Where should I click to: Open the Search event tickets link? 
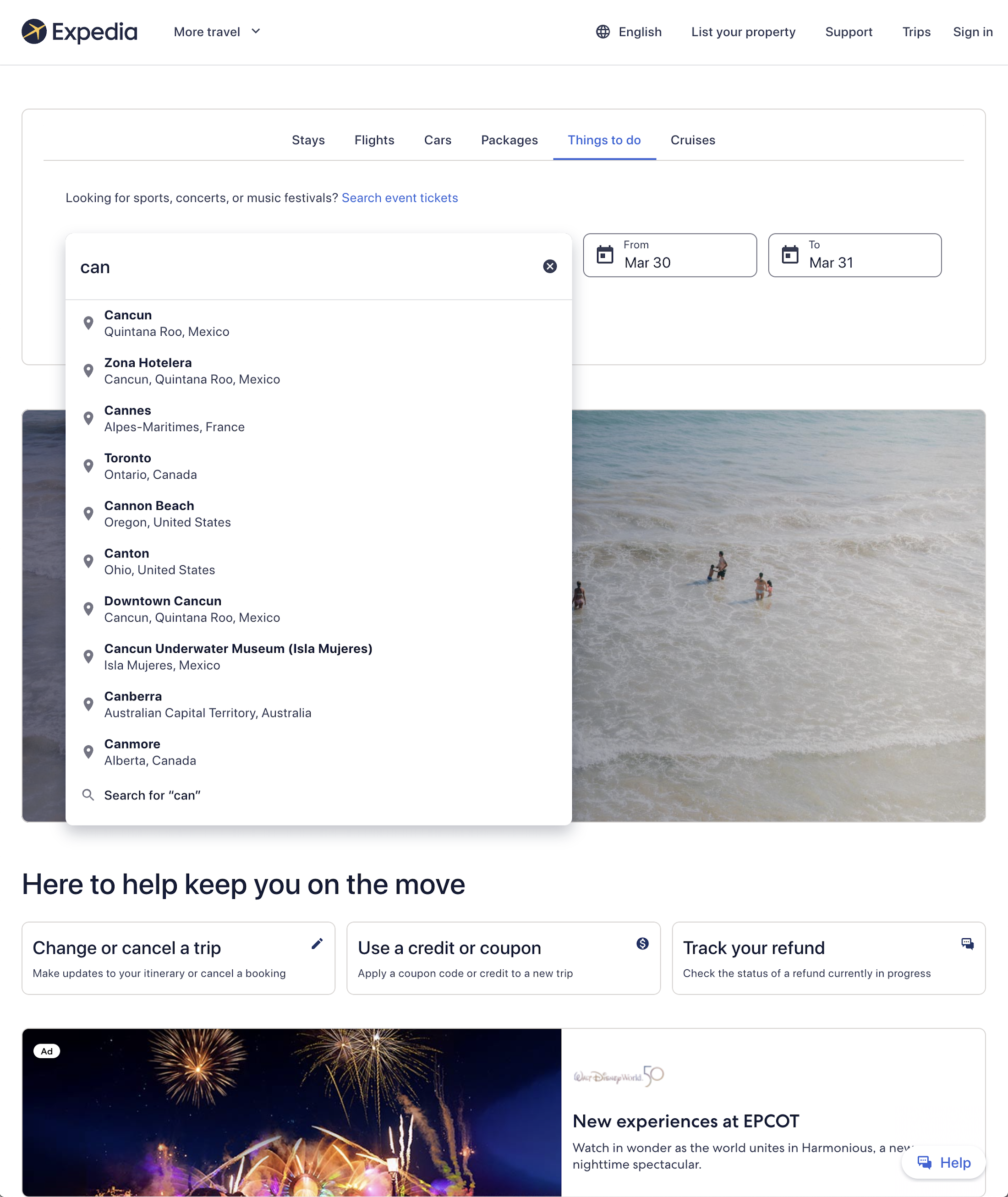point(399,198)
